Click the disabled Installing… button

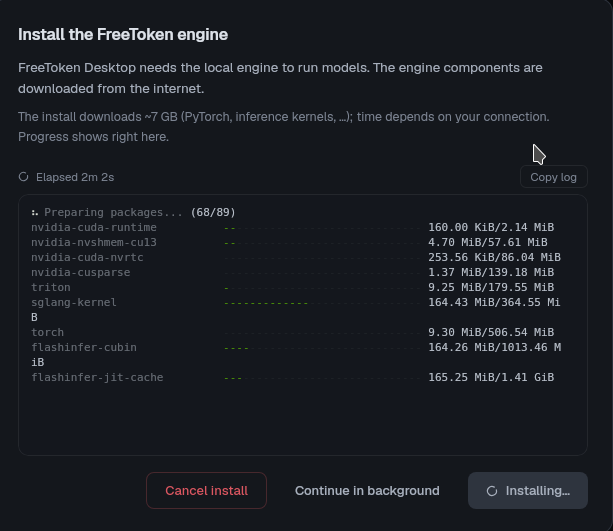click(528, 490)
